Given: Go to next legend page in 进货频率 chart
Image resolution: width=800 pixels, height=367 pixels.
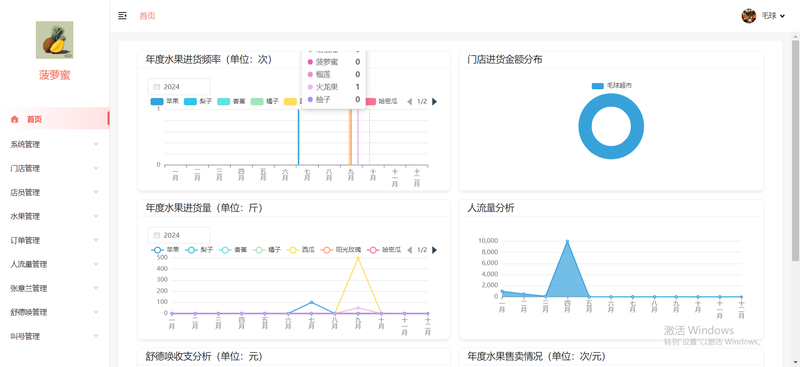Looking at the screenshot, I should 434,102.
